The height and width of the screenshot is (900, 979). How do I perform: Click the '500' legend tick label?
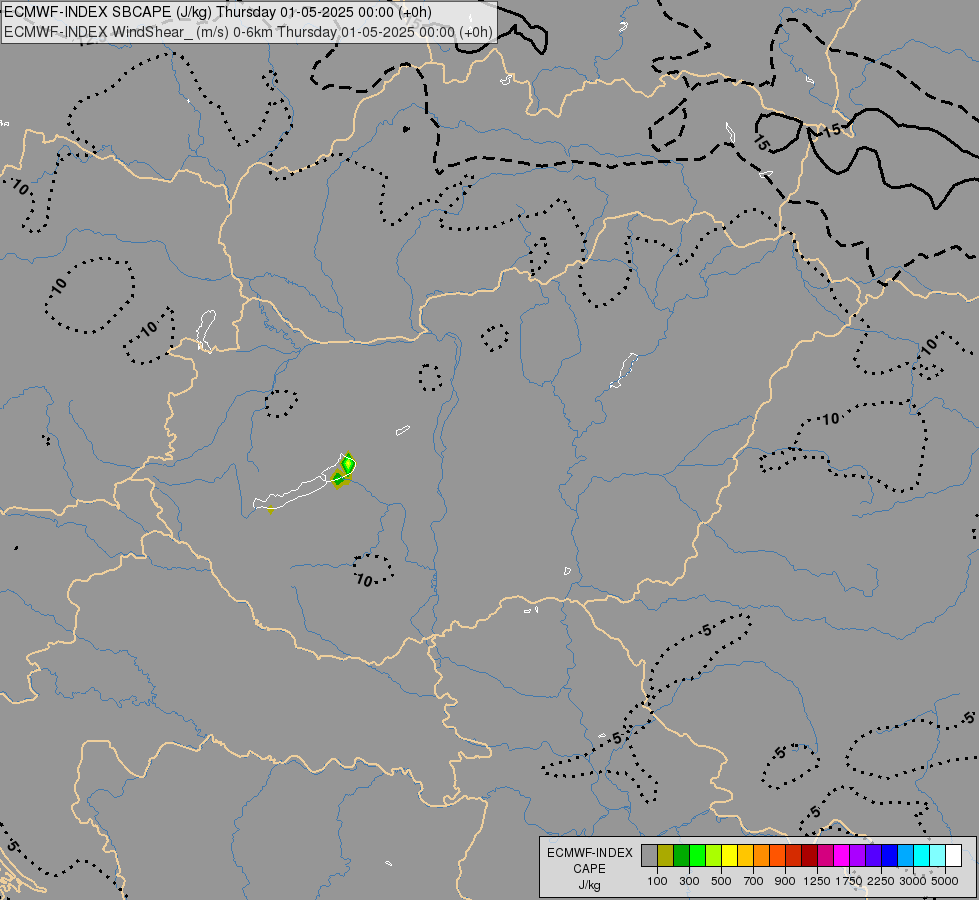(x=721, y=881)
